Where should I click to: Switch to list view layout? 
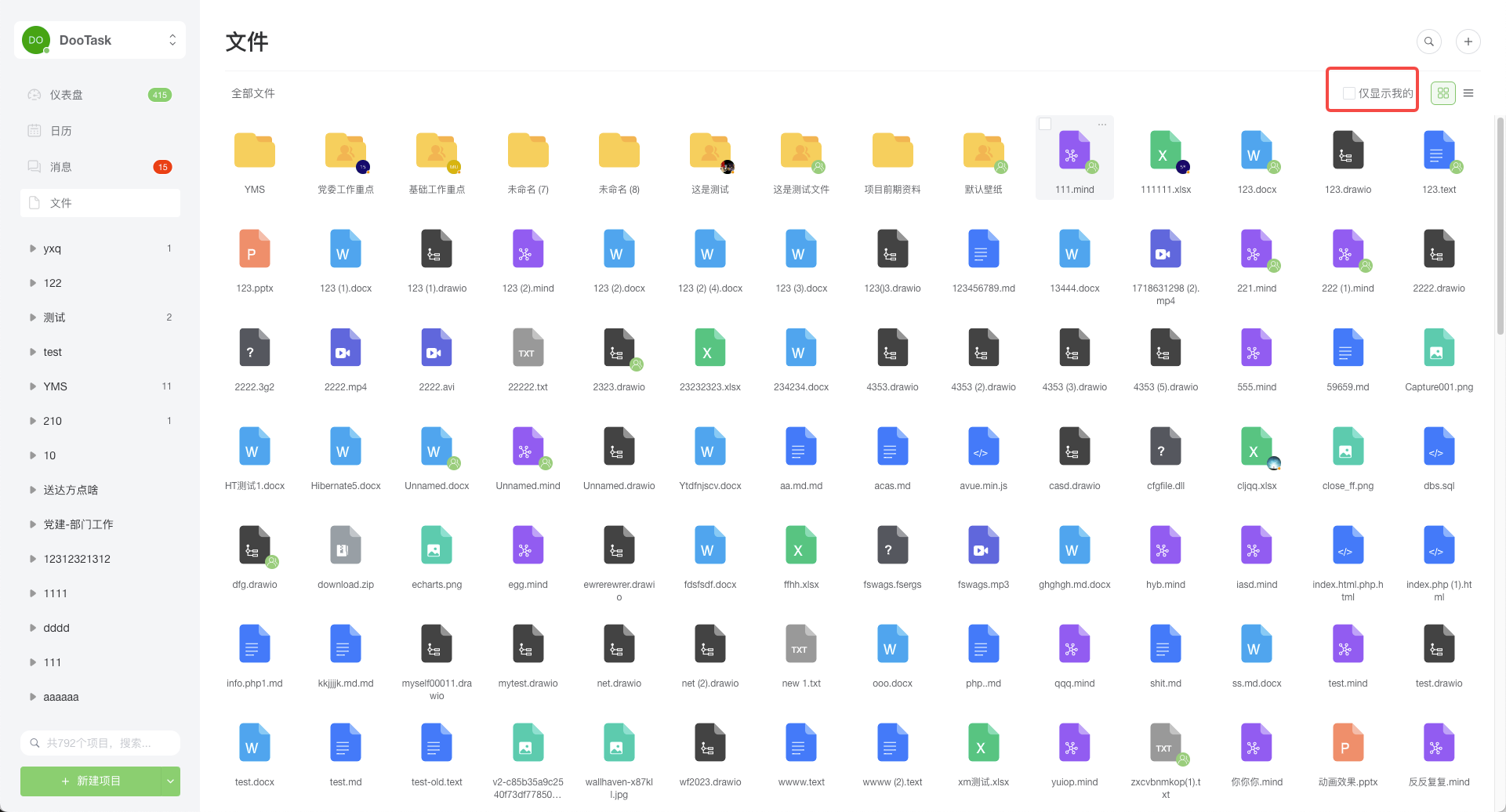[1469, 92]
